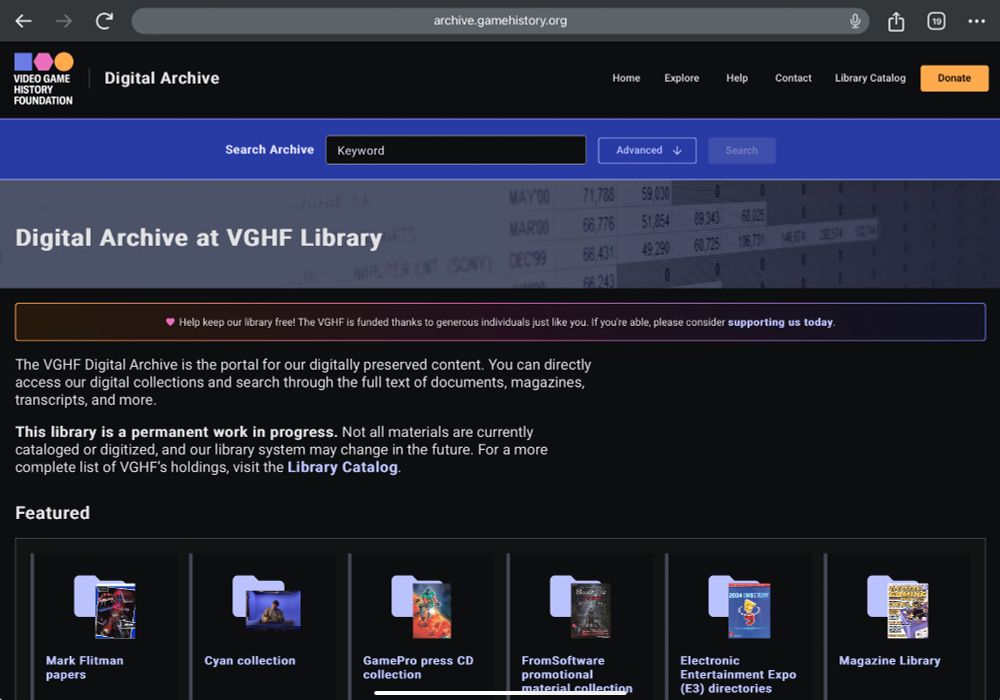Click the browser forward arrow
This screenshot has width=1000, height=700.
pyautogui.click(x=64, y=21)
